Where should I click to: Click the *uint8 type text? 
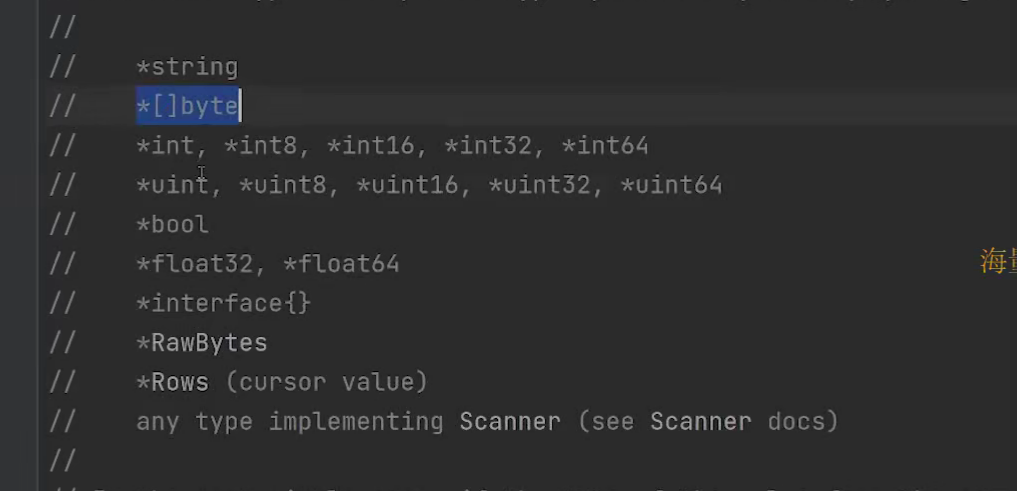click(282, 185)
